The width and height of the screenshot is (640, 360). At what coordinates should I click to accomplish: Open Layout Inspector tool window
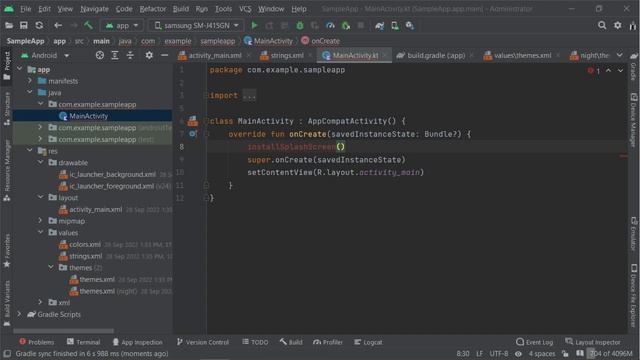(x=593, y=342)
